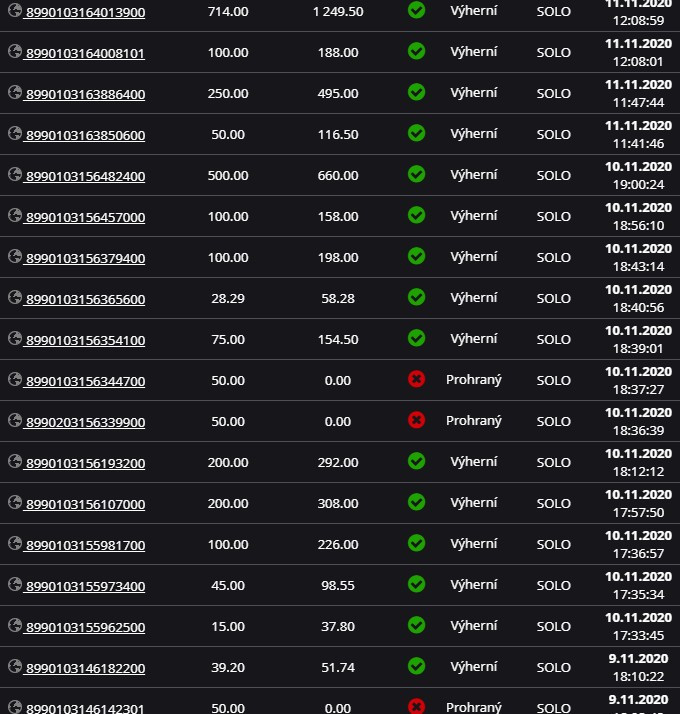
Task: Open ticket 8990103155981700
Action: (86, 545)
